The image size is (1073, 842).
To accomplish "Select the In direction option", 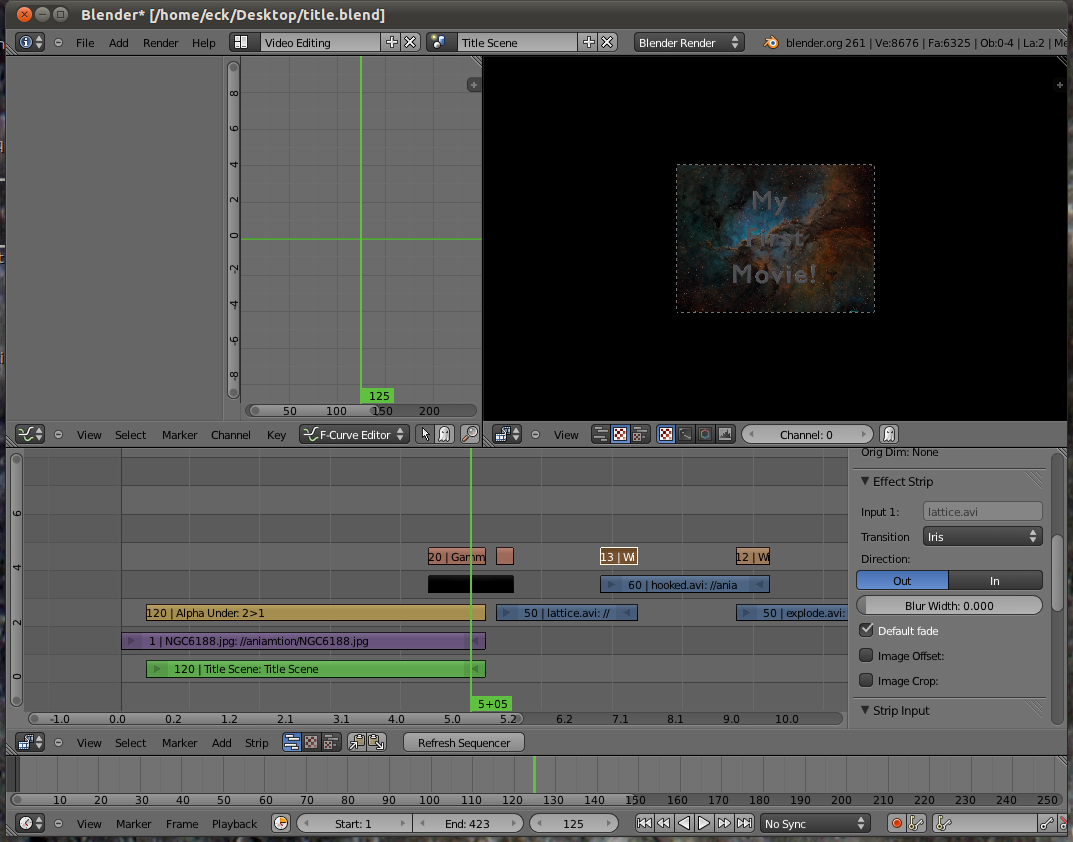I will [995, 581].
